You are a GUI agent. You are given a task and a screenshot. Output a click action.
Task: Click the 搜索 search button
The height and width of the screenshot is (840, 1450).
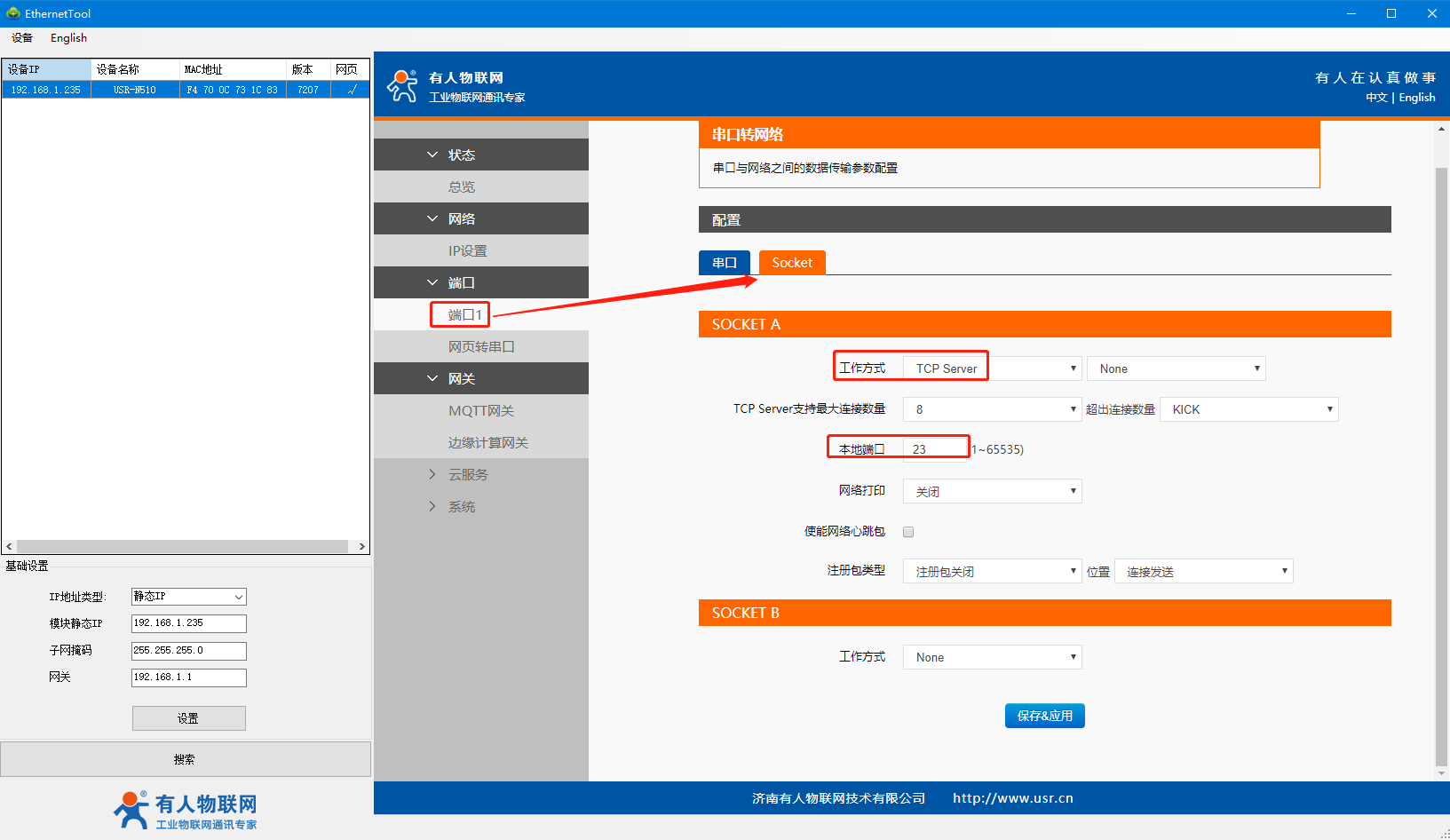pos(185,759)
